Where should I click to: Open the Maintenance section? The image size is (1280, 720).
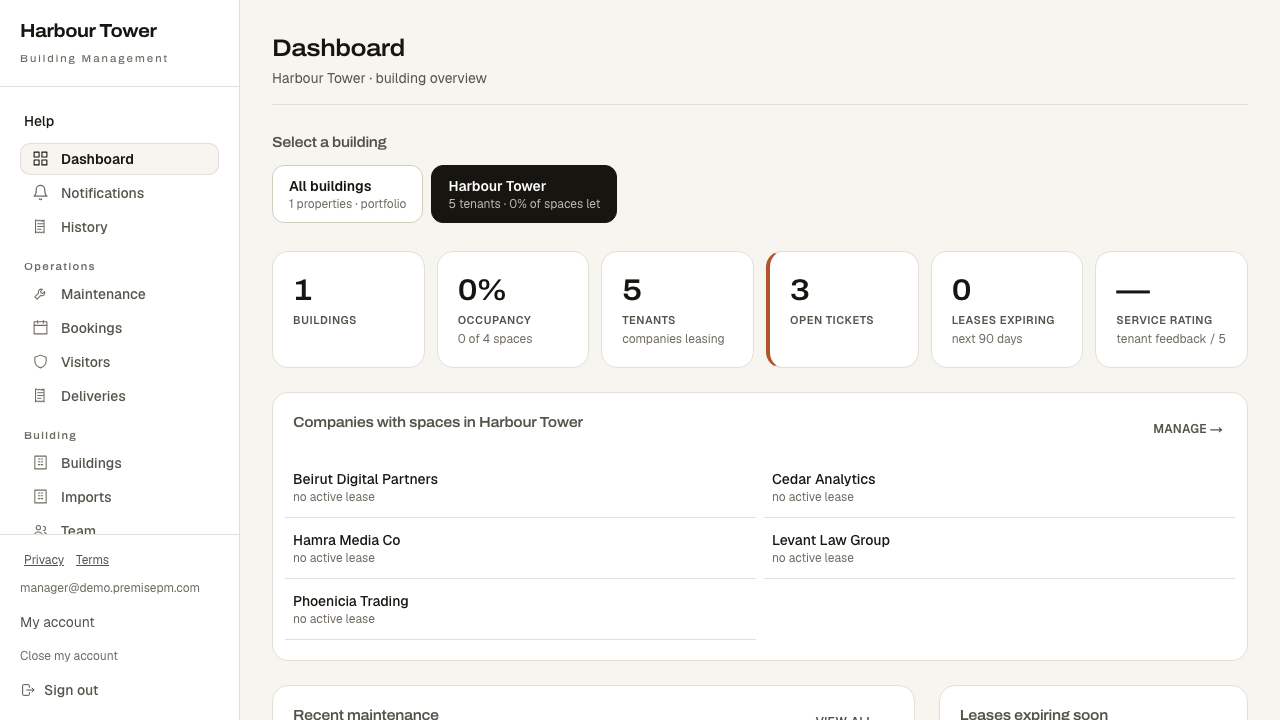(119, 294)
